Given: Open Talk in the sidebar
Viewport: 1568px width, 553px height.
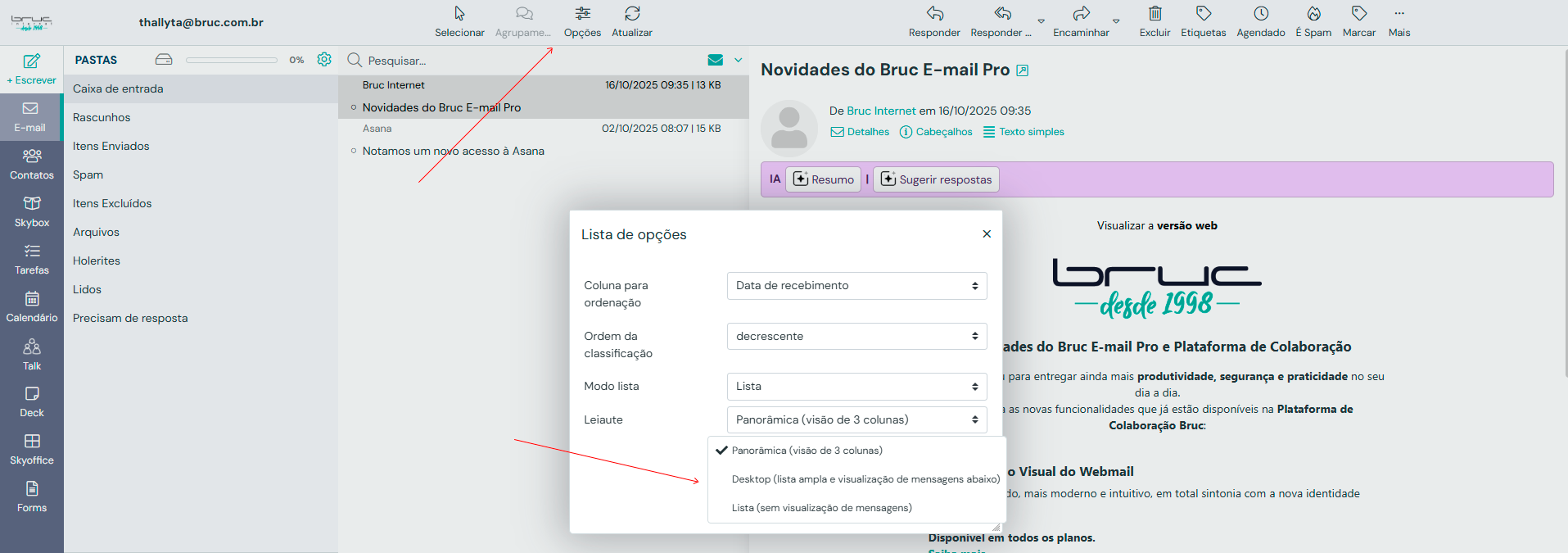Looking at the screenshot, I should coord(31,356).
